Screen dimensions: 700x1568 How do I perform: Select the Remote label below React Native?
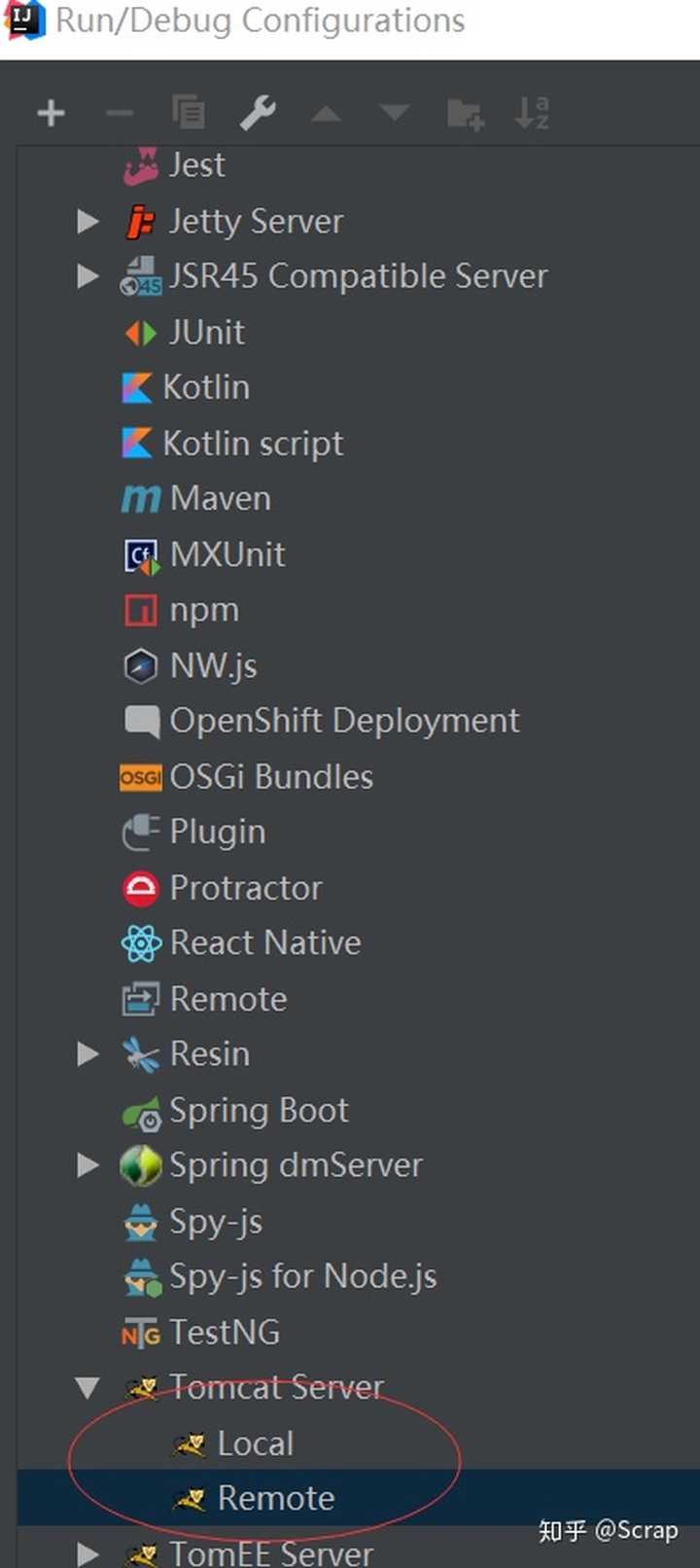[228, 999]
